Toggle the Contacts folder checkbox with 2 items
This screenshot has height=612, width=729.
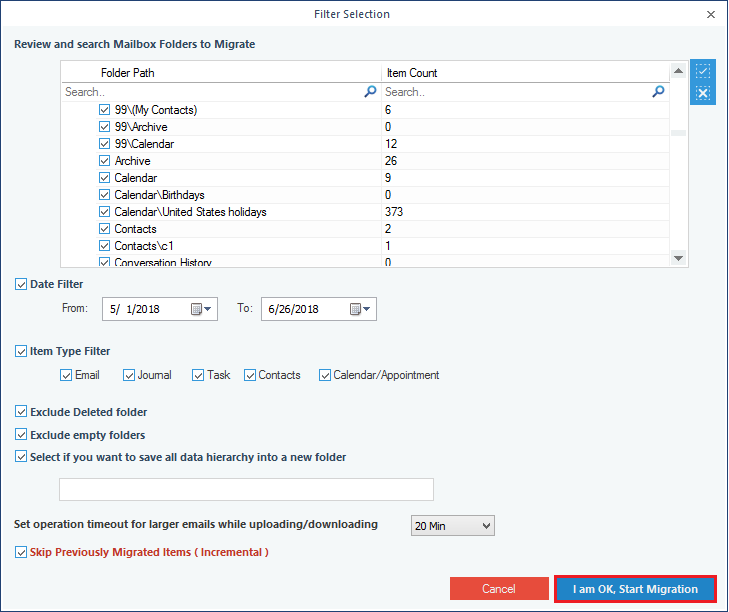pyautogui.click(x=104, y=229)
